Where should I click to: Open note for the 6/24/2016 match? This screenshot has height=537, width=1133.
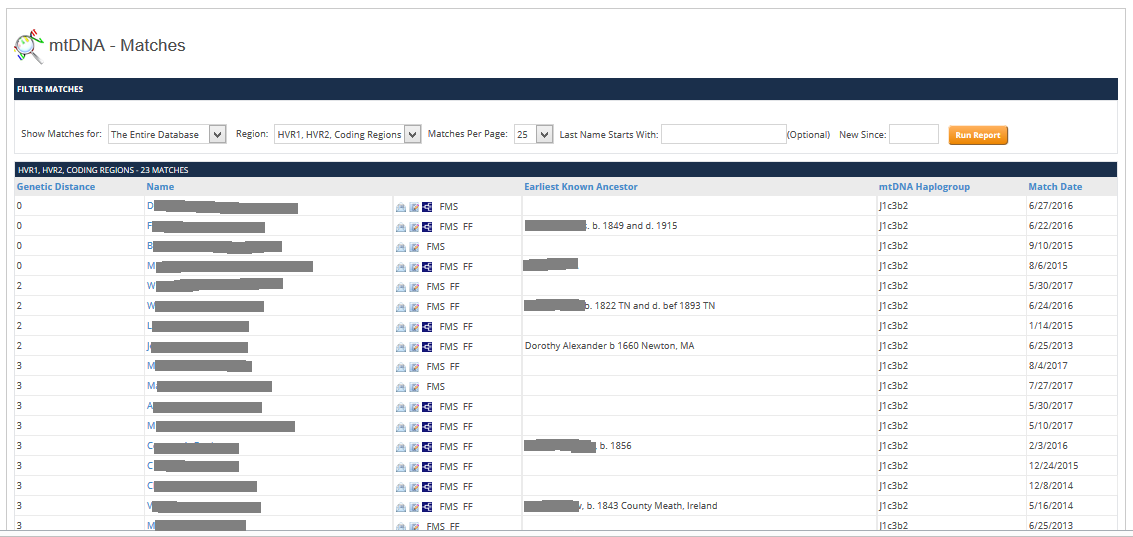[414, 307]
